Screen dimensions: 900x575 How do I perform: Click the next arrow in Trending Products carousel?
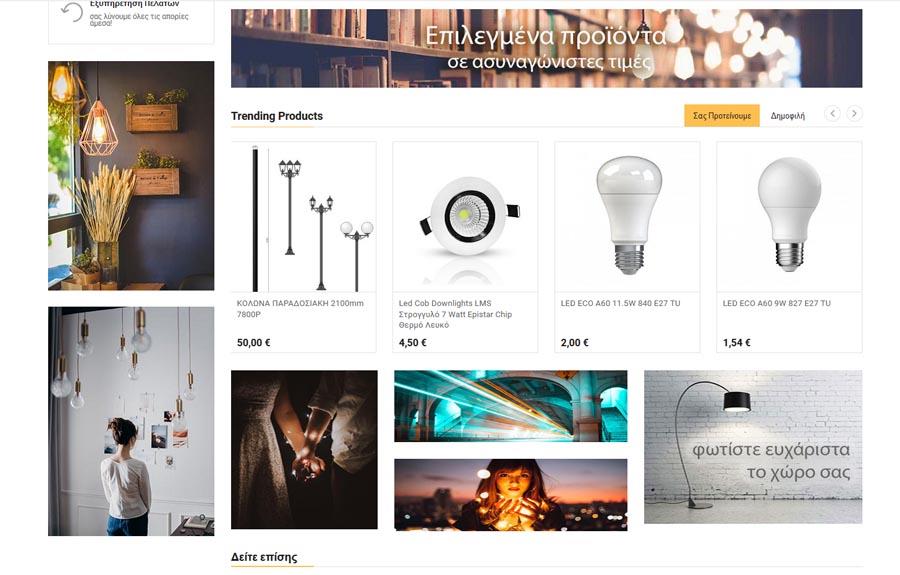pos(854,114)
